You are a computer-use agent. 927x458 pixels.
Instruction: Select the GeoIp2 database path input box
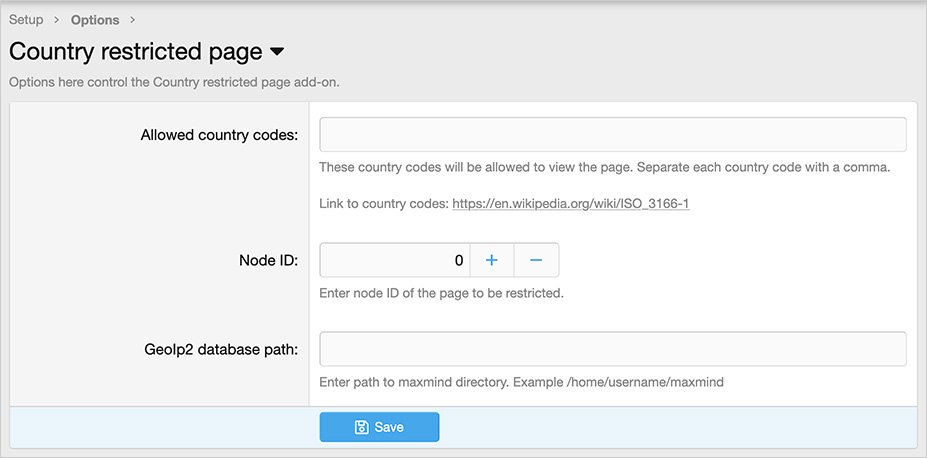point(612,349)
